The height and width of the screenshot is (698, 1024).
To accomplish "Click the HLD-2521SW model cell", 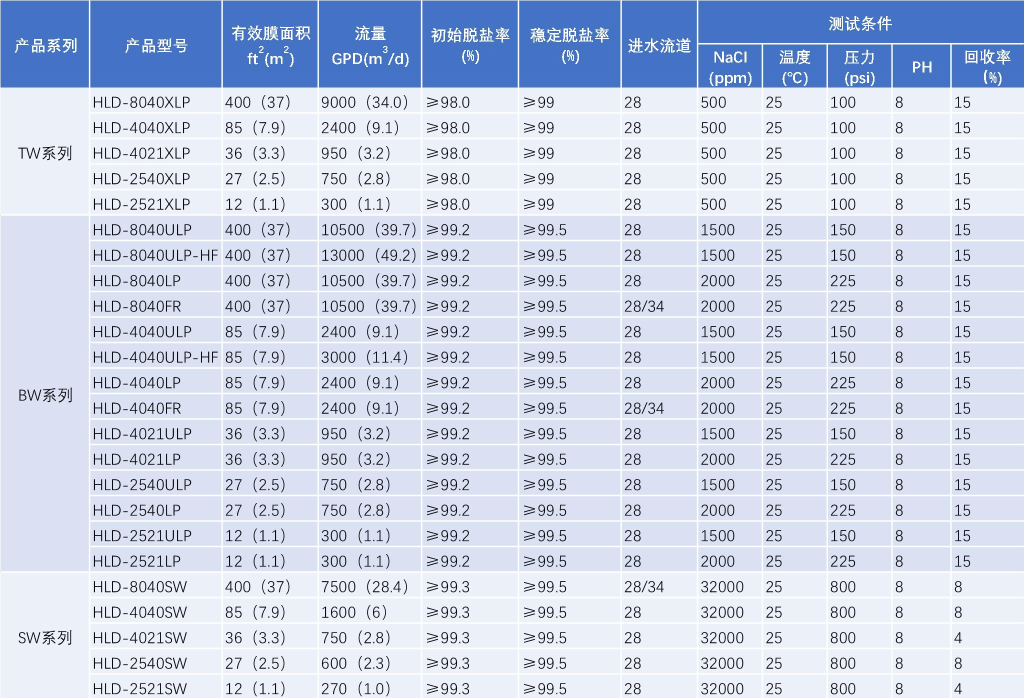I will pyautogui.click(x=140, y=688).
